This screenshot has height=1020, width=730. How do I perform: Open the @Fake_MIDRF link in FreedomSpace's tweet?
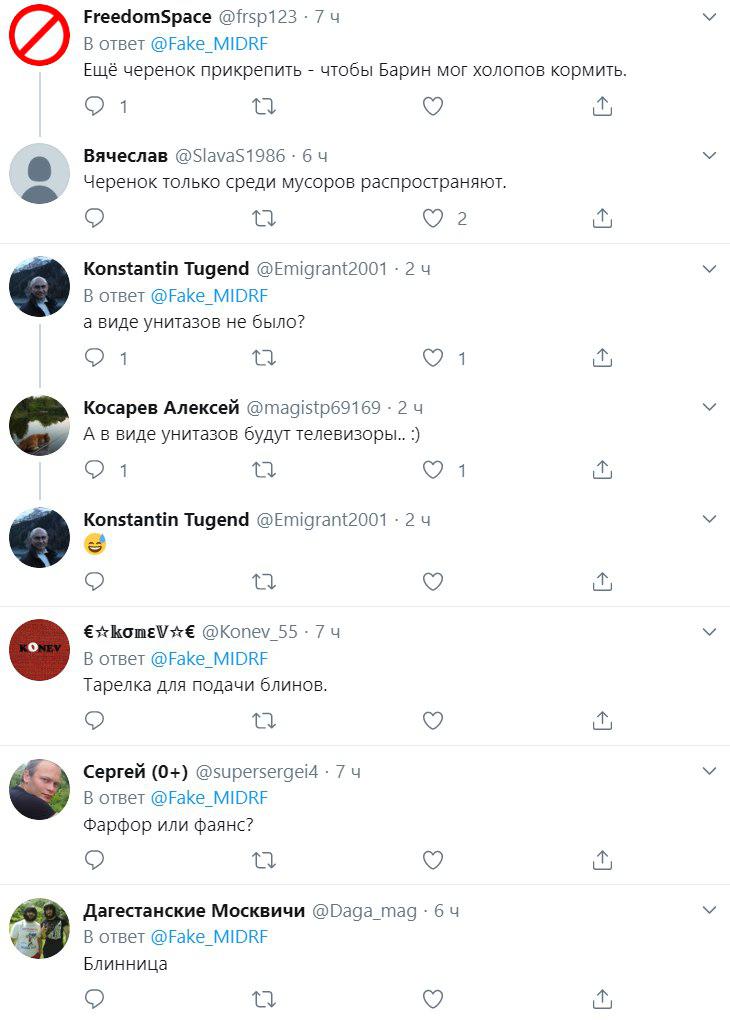tap(209, 44)
